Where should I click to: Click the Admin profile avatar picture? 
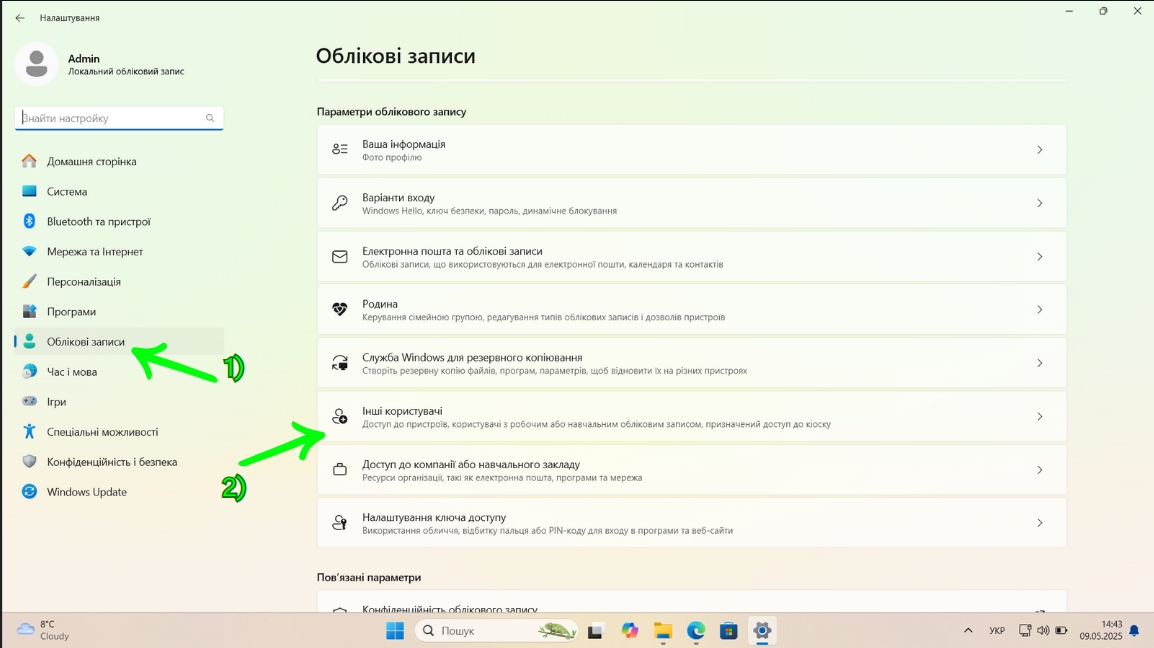coord(37,64)
